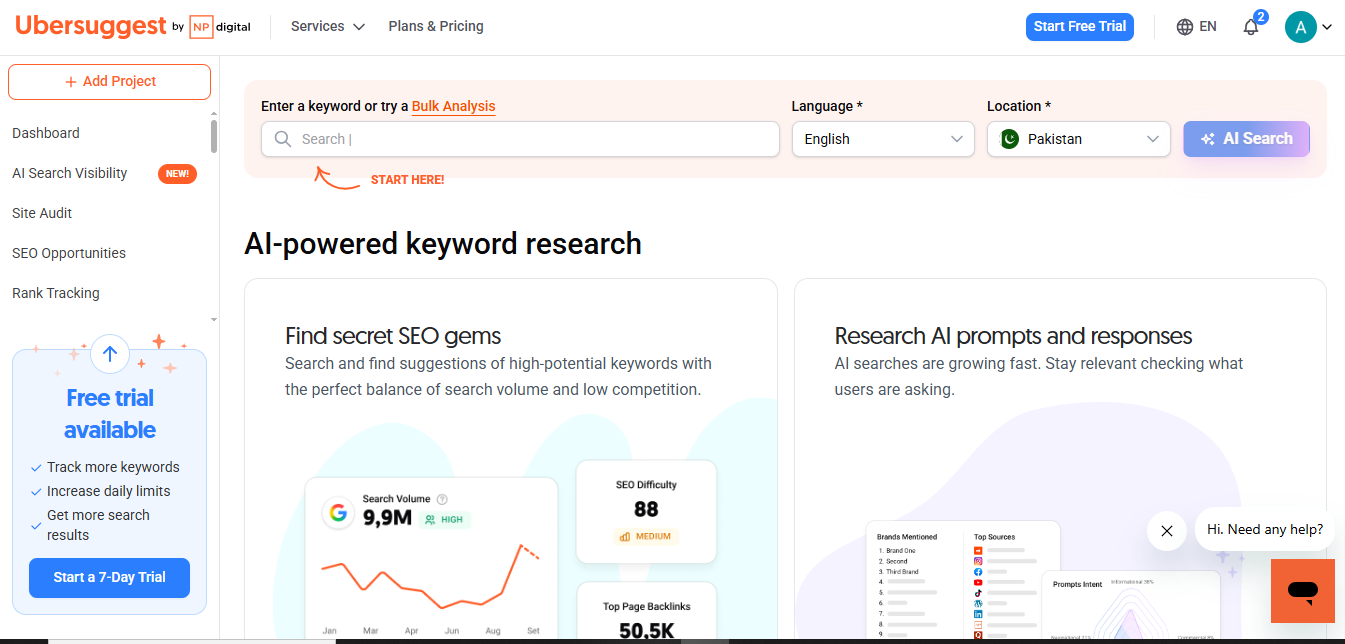Click the Track more keywords text
This screenshot has height=644, width=1345.
pos(113,467)
